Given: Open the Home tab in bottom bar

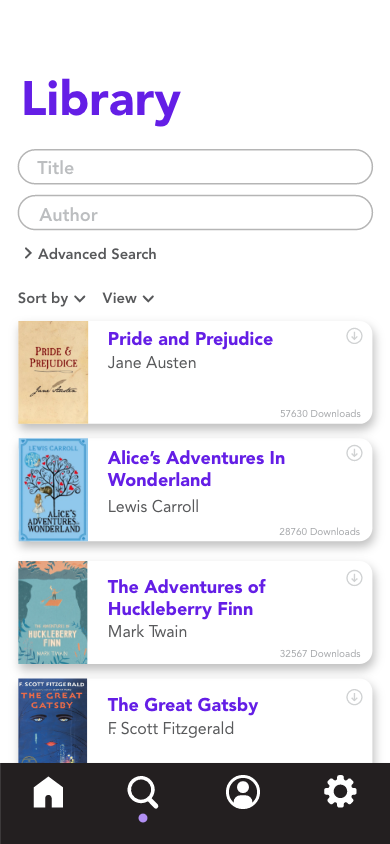Looking at the screenshot, I should [48, 793].
